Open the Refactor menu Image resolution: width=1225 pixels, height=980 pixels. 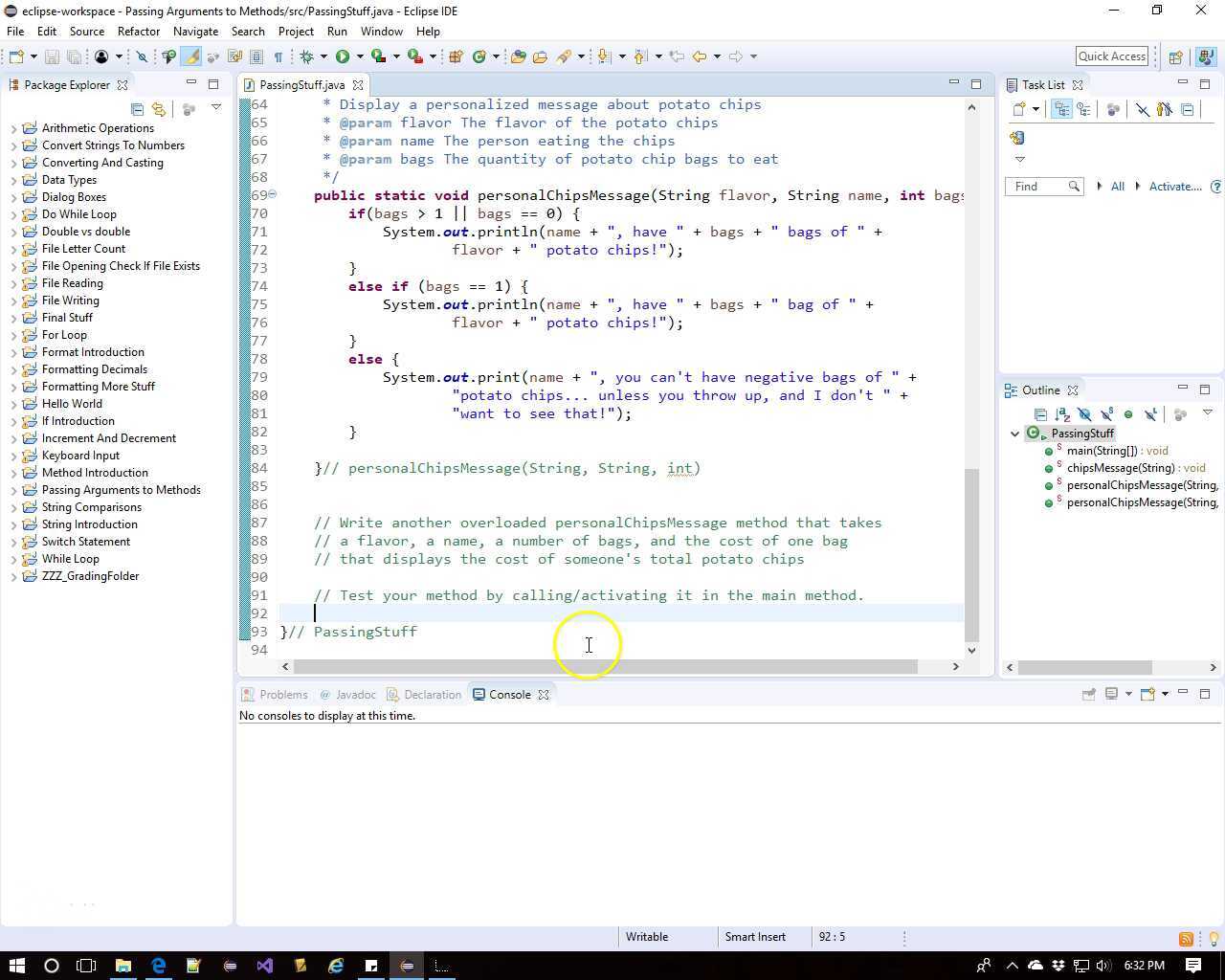pos(139,31)
